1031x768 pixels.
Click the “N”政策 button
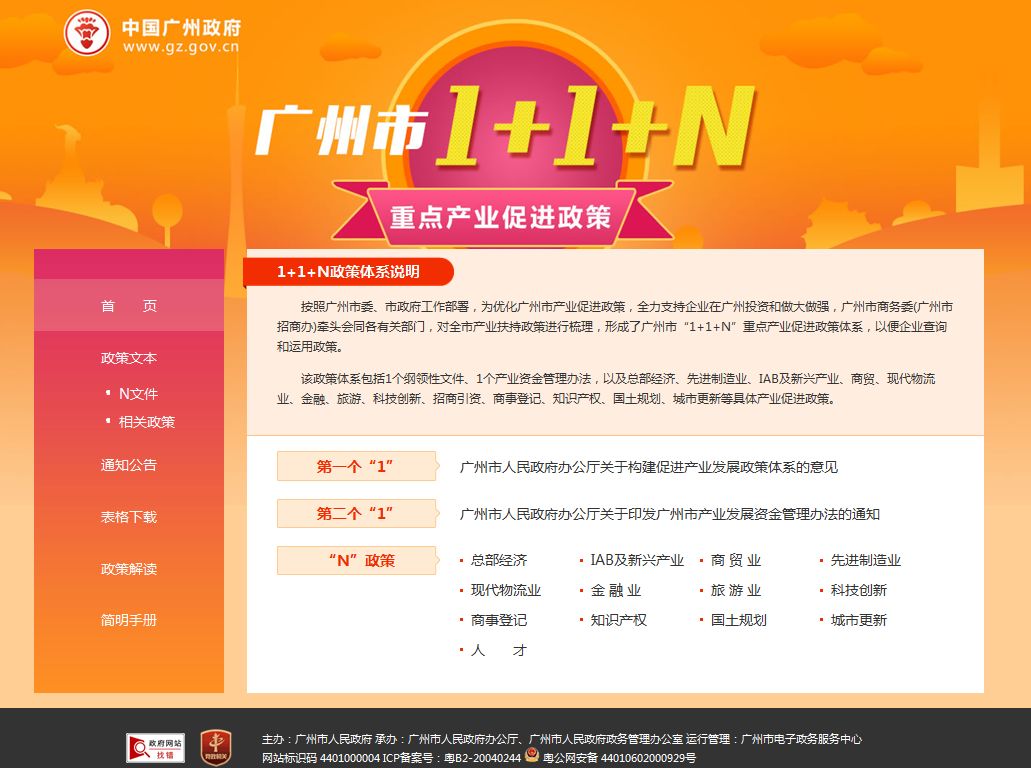pos(356,560)
